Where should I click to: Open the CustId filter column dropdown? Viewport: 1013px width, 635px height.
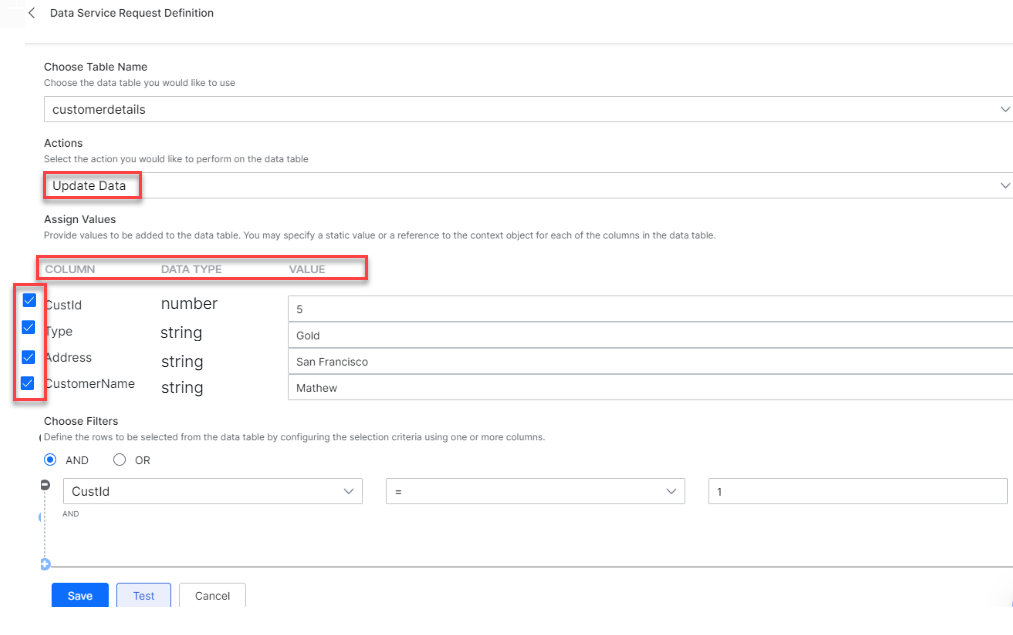(x=212, y=491)
